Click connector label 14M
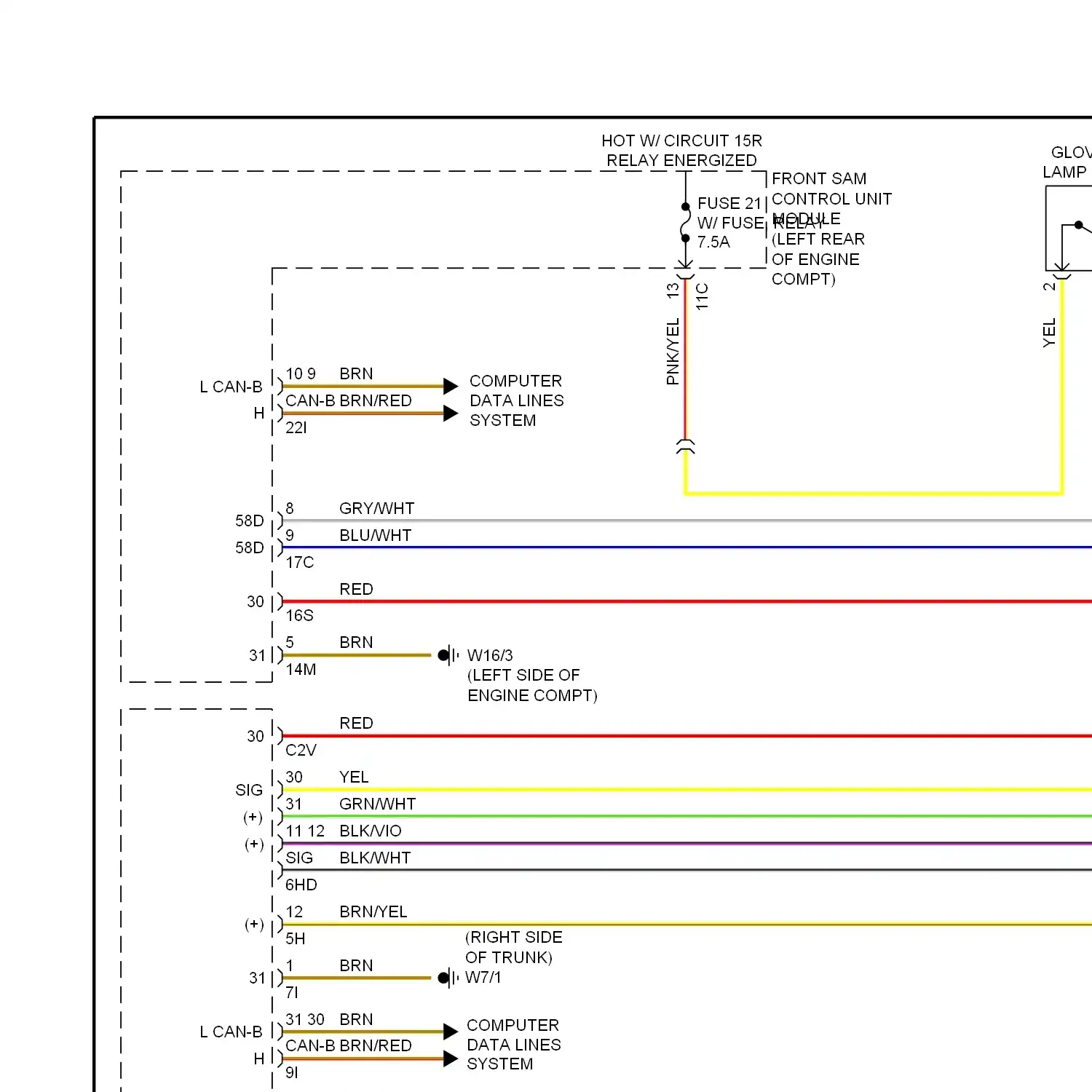1092x1092 pixels. coord(301,670)
